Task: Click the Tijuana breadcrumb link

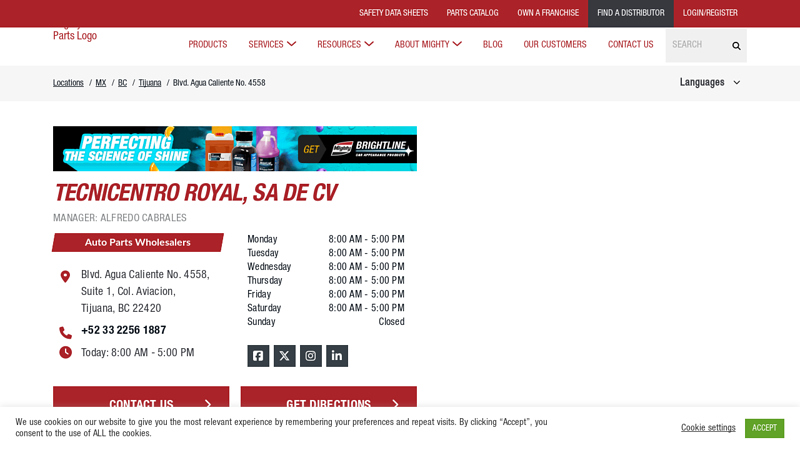Action: point(150,83)
